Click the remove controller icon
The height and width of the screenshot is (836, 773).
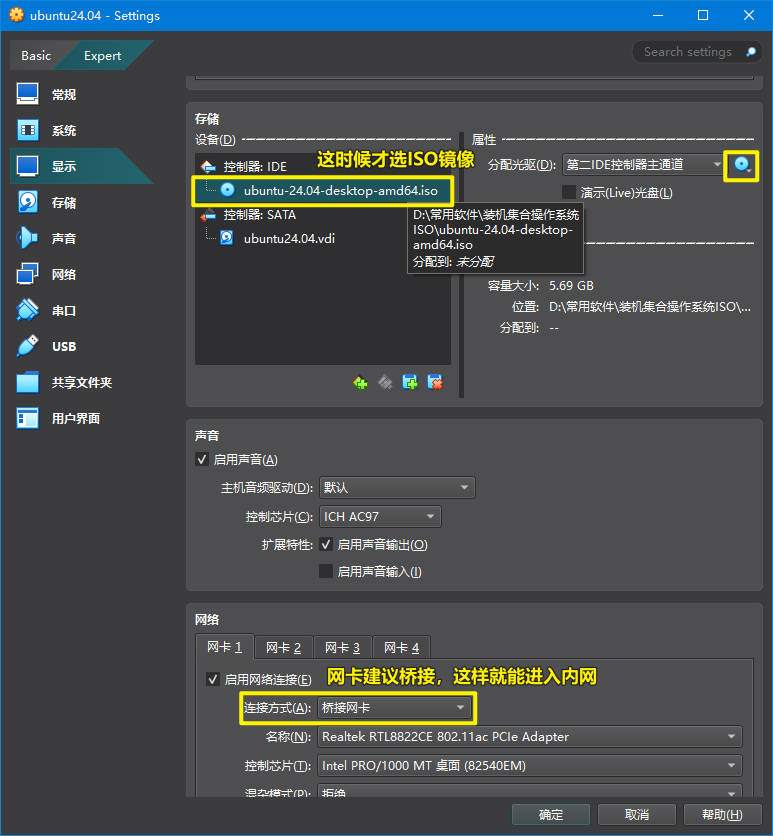(x=384, y=382)
